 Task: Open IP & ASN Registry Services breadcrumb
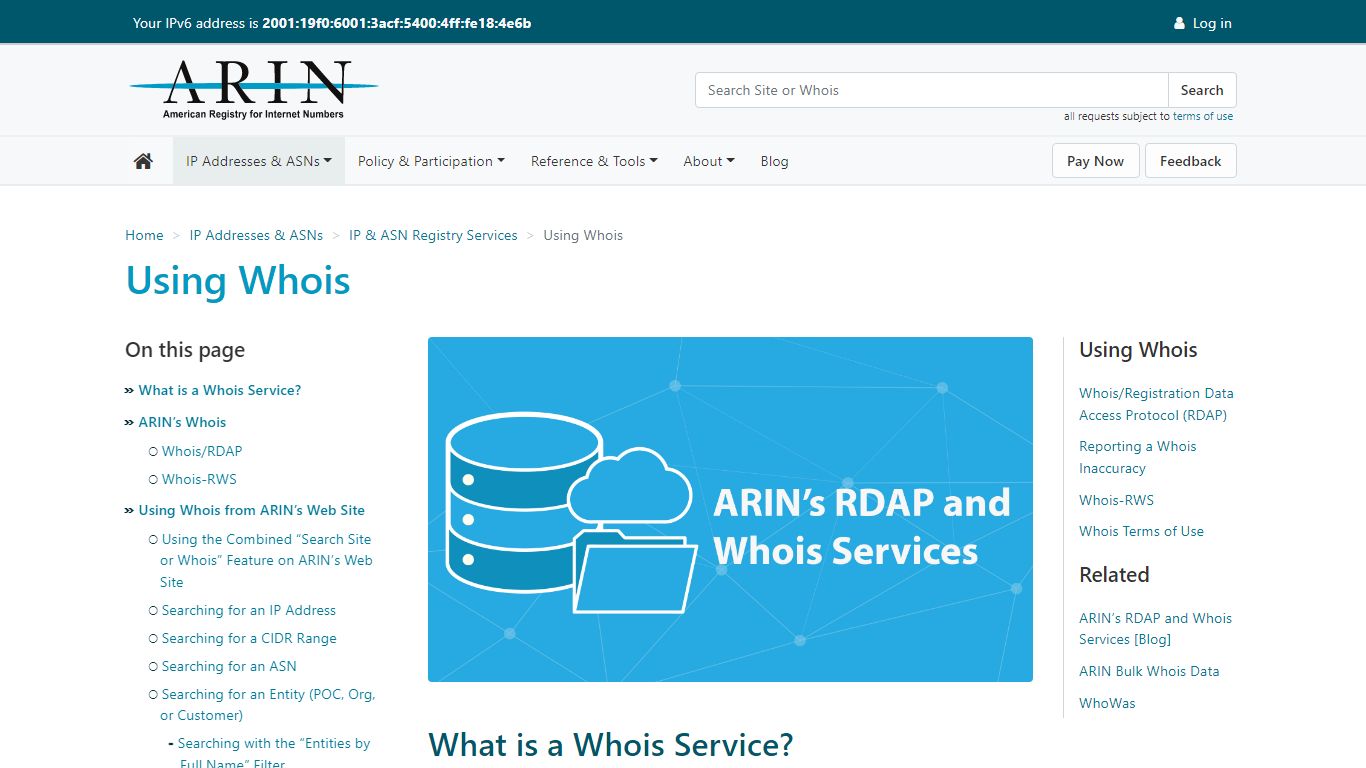tap(433, 235)
